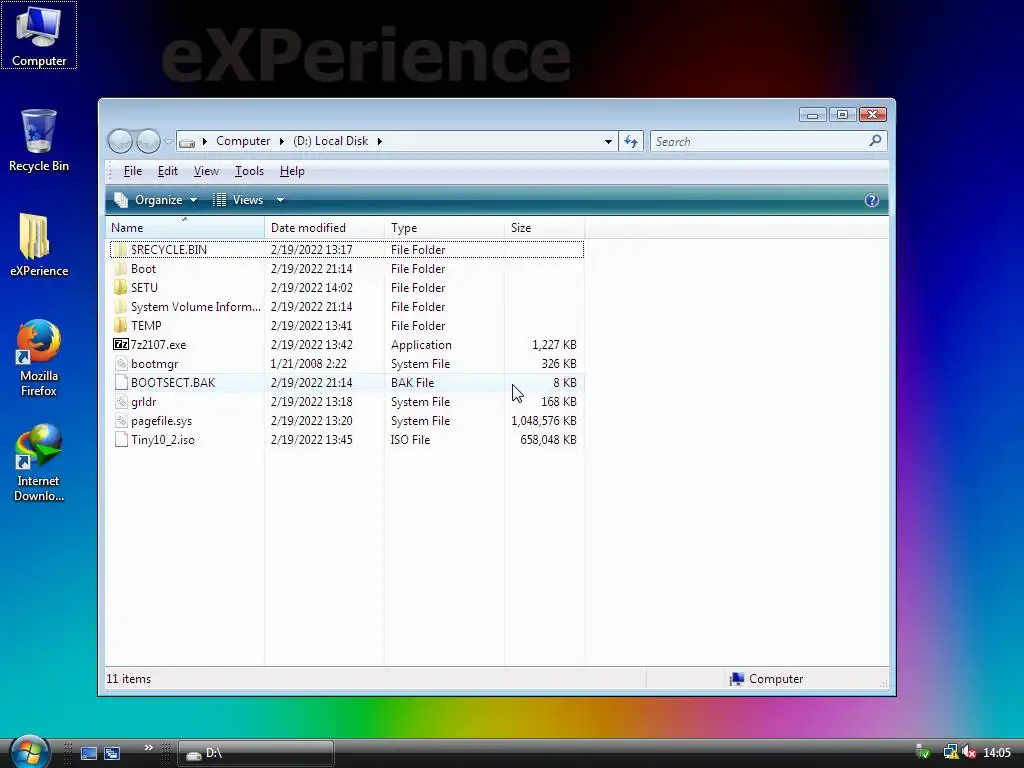Select the 7z2107.exe application icon
1024x768 pixels.
pyautogui.click(x=121, y=344)
